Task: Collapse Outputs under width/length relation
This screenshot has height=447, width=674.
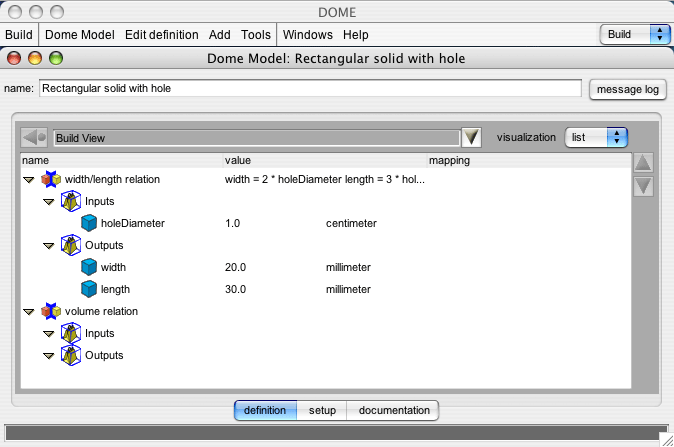Action: (49, 246)
